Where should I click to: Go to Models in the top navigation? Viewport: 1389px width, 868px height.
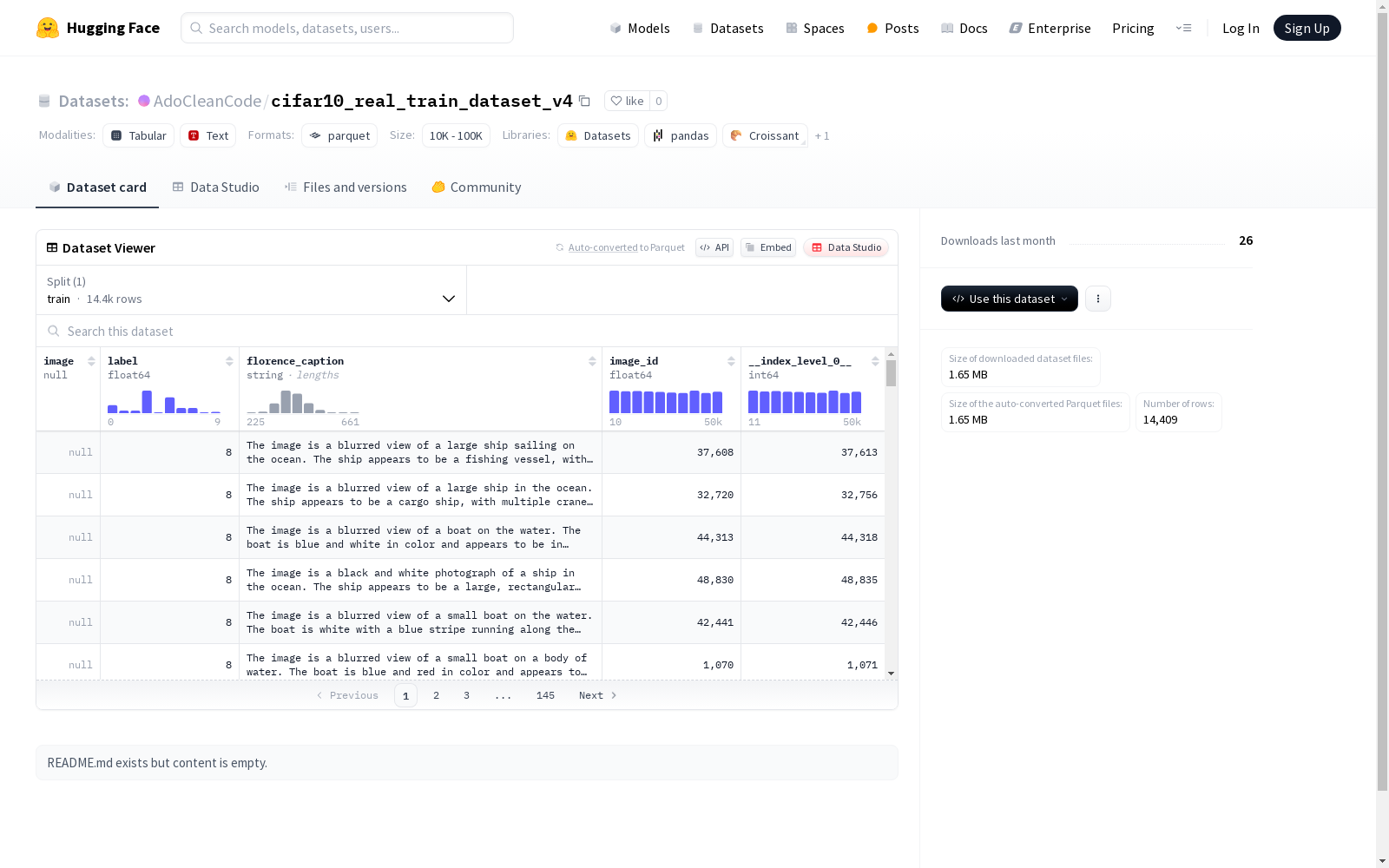(640, 28)
